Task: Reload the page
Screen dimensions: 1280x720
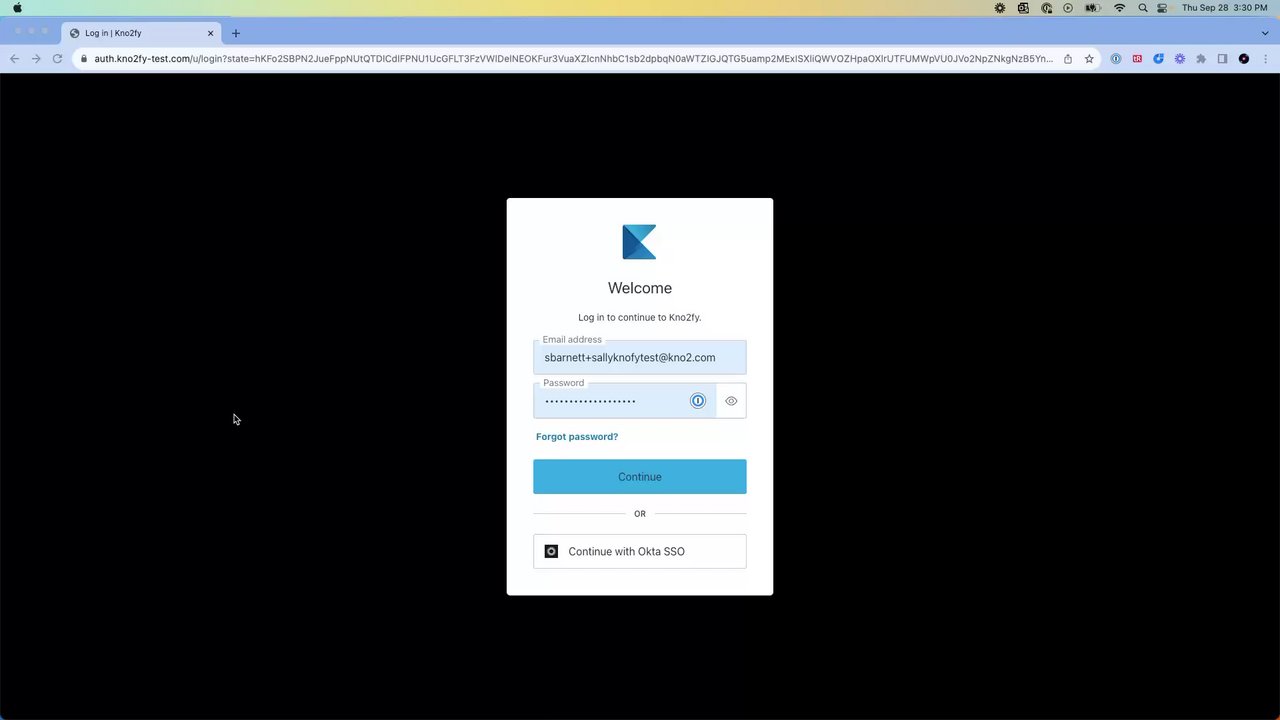Action: [57, 59]
